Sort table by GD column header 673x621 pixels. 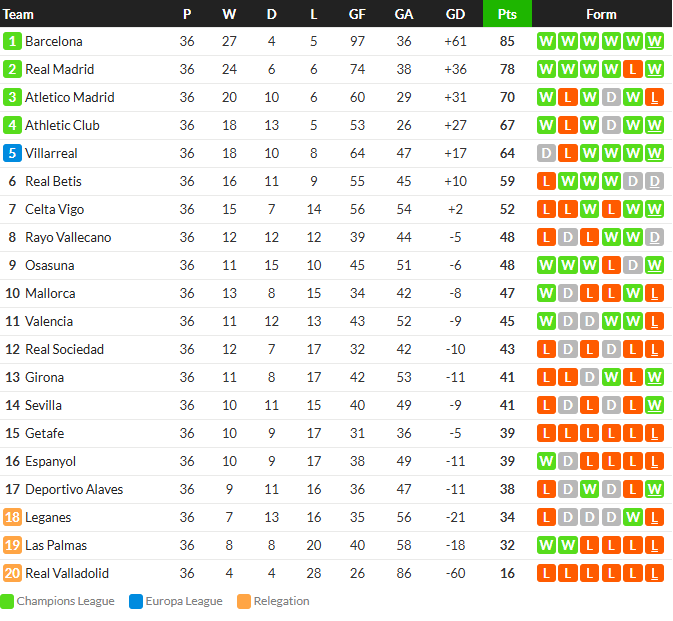point(455,14)
